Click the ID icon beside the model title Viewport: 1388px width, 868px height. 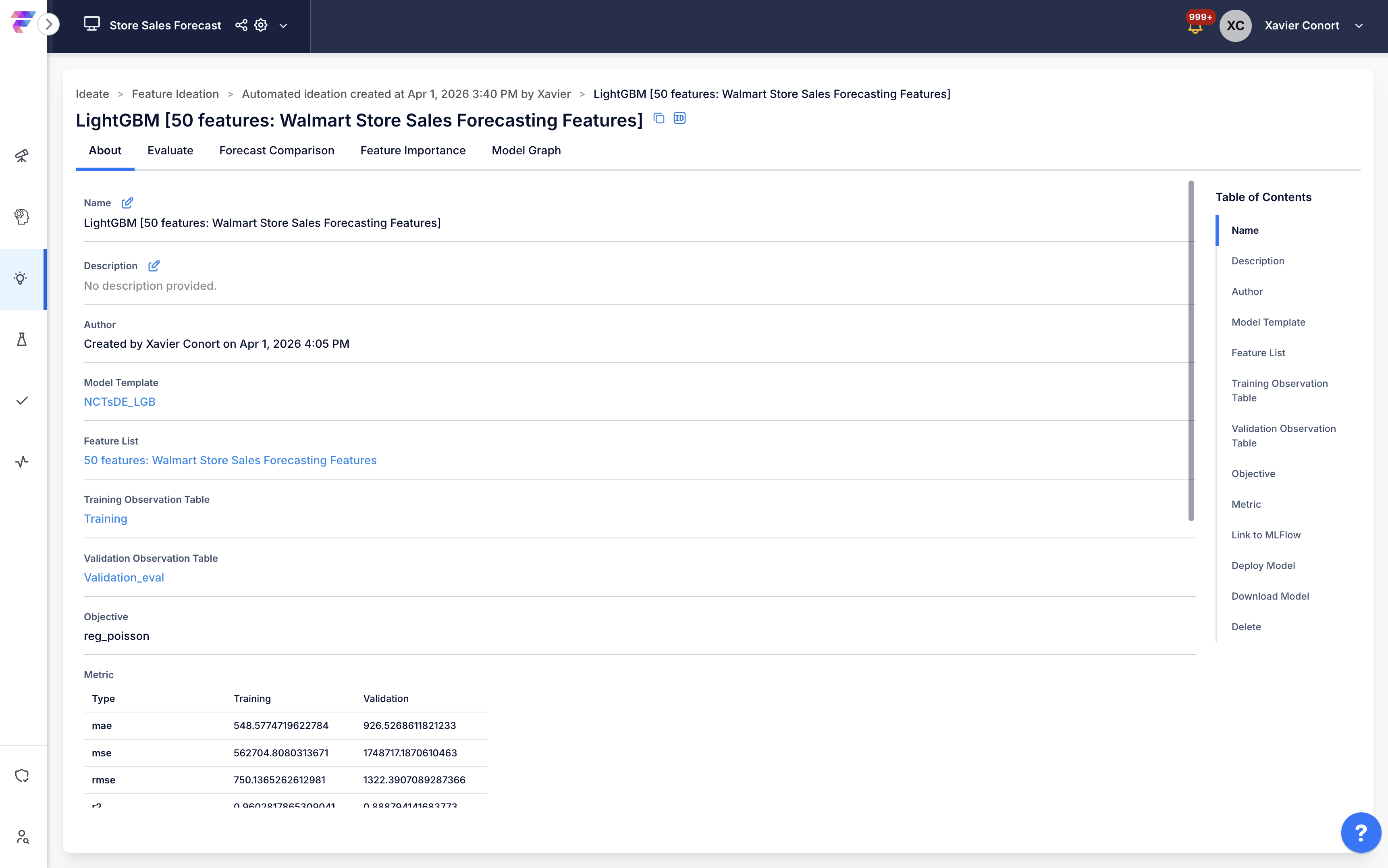click(x=679, y=118)
